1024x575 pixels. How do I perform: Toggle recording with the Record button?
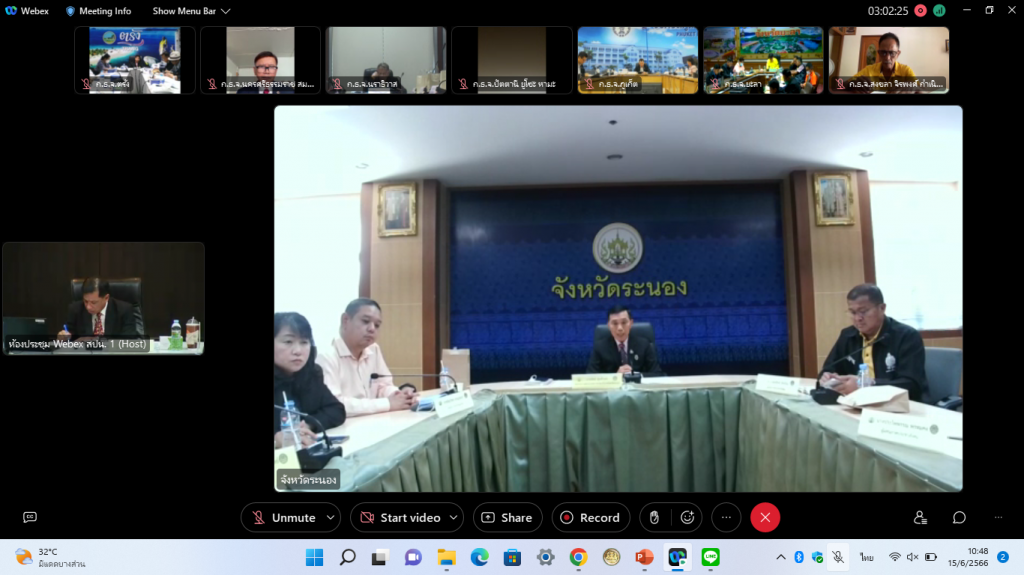[x=590, y=517]
